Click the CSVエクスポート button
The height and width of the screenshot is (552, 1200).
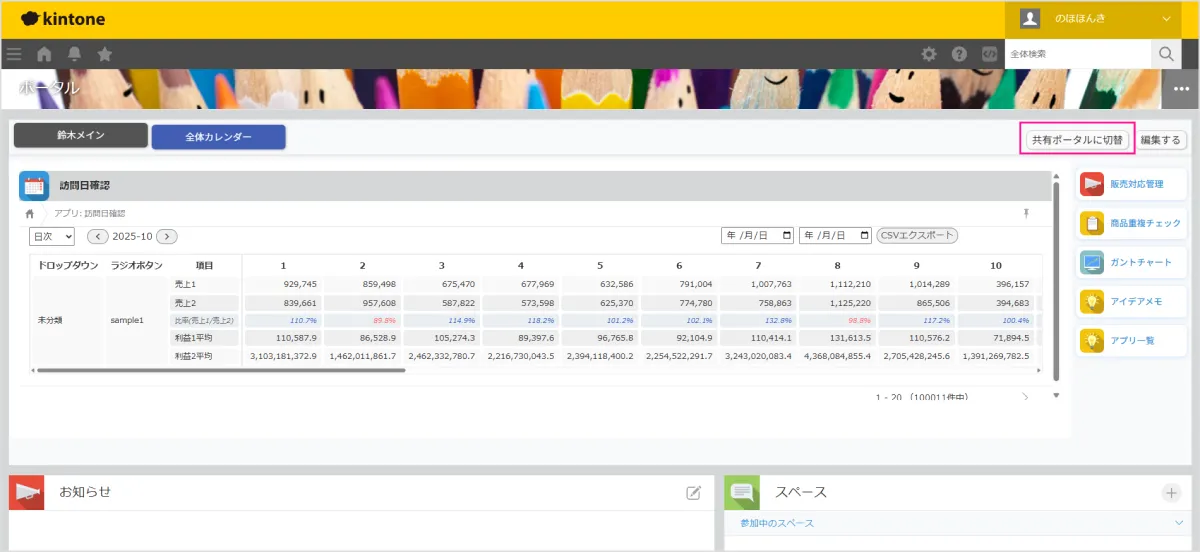click(x=917, y=235)
